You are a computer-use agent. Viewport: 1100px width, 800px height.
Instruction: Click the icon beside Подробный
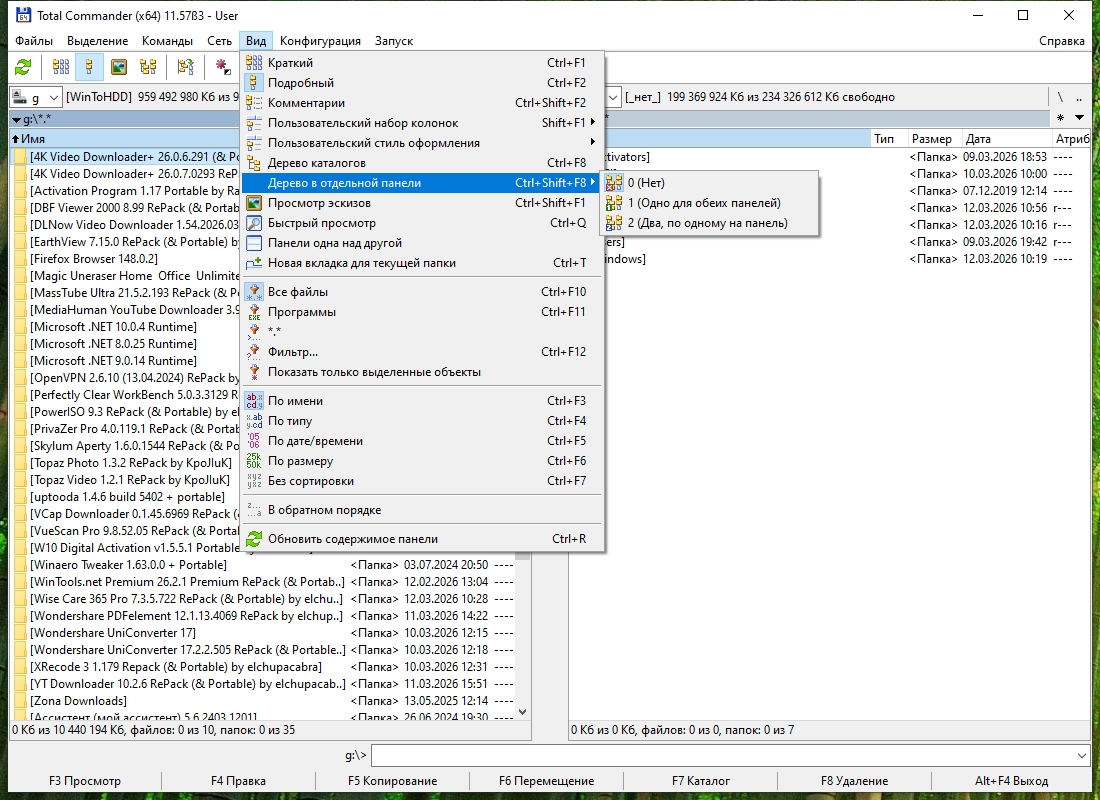coord(254,83)
